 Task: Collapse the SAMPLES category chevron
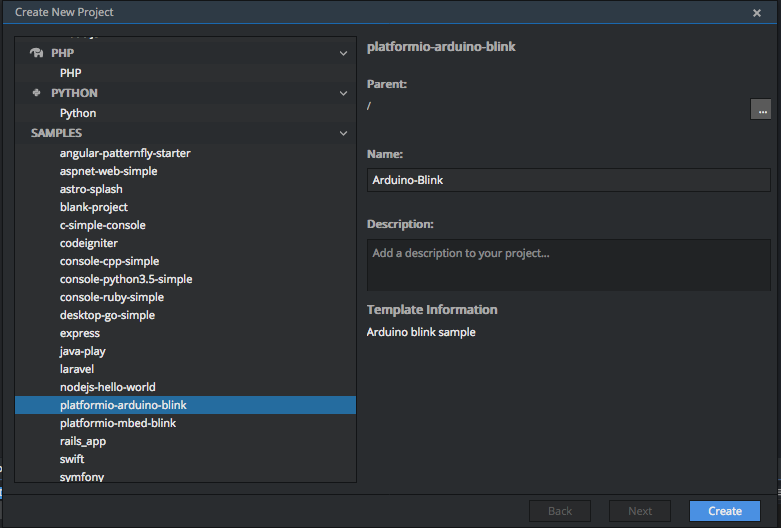point(343,133)
